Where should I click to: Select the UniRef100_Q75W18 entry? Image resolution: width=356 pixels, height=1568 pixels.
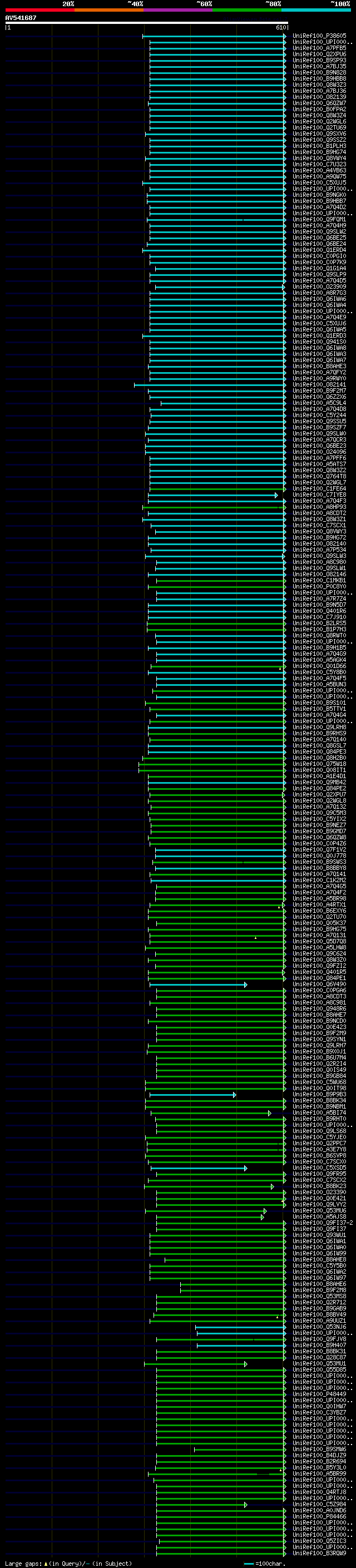click(319, 764)
